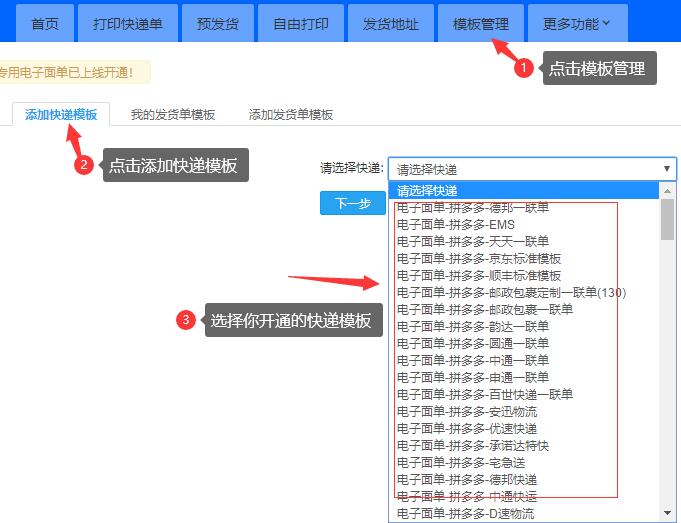Select 电子面单-拼多多-邮政包裹一联单

(523, 309)
